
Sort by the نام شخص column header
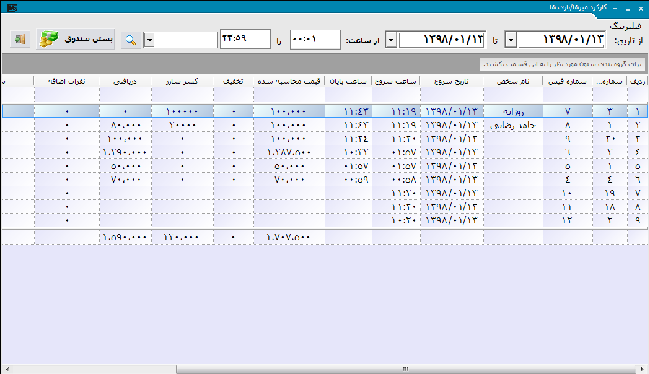tap(513, 82)
